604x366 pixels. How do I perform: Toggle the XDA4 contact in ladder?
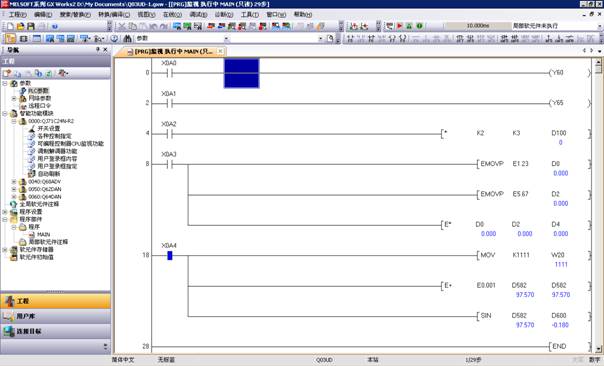[169, 255]
